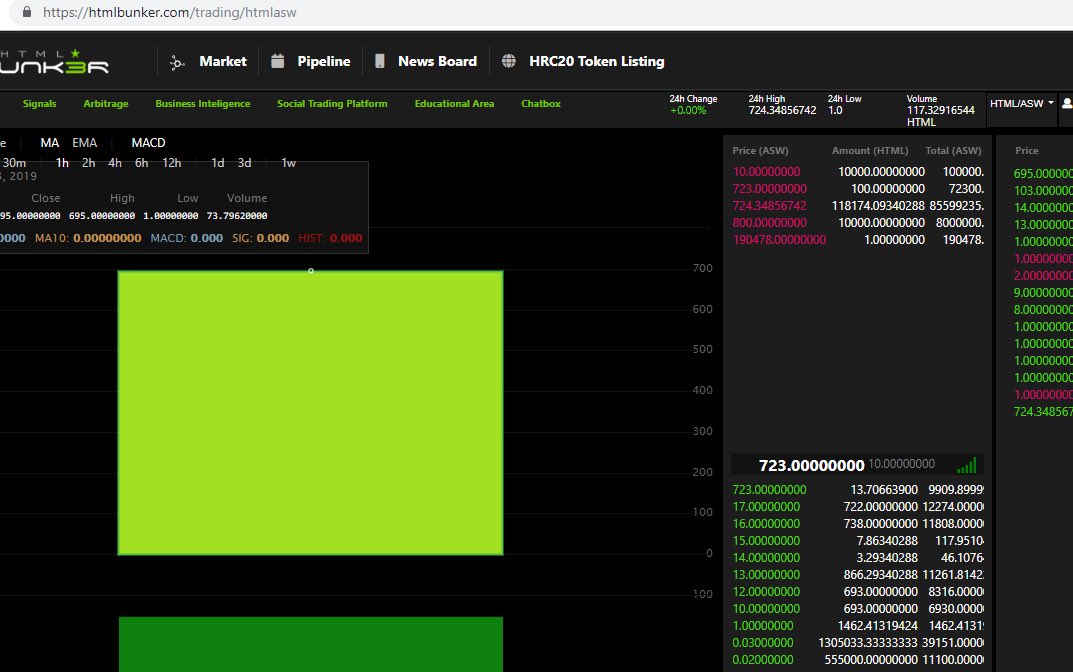Click the Market network icon
This screenshot has width=1073, height=672.
click(x=177, y=62)
